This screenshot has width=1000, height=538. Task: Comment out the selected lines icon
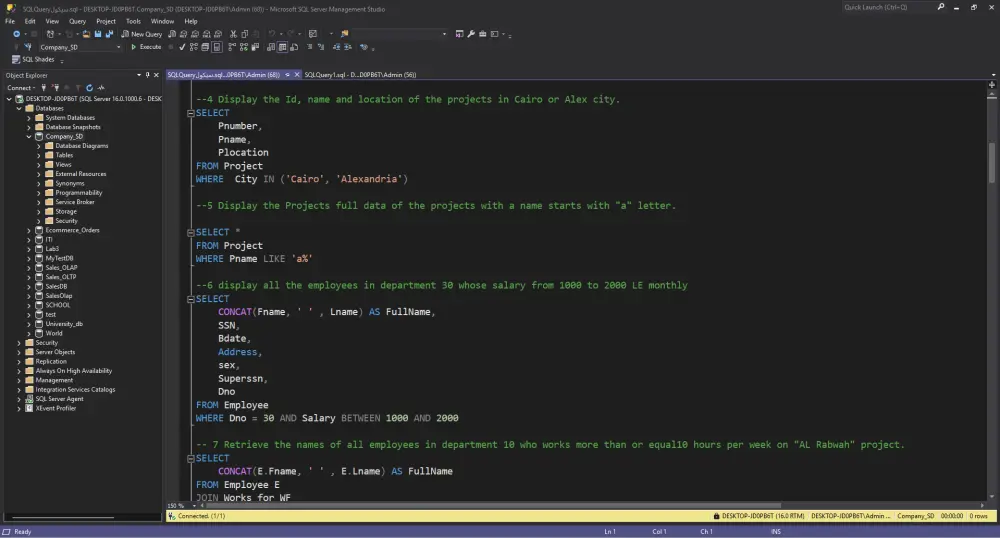[x=310, y=47]
